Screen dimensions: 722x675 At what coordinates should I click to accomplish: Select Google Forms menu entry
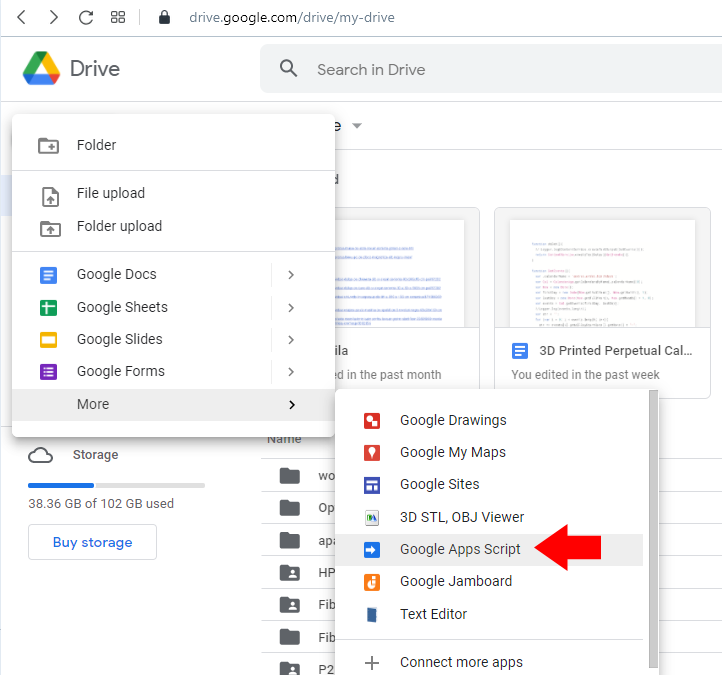[173, 372]
